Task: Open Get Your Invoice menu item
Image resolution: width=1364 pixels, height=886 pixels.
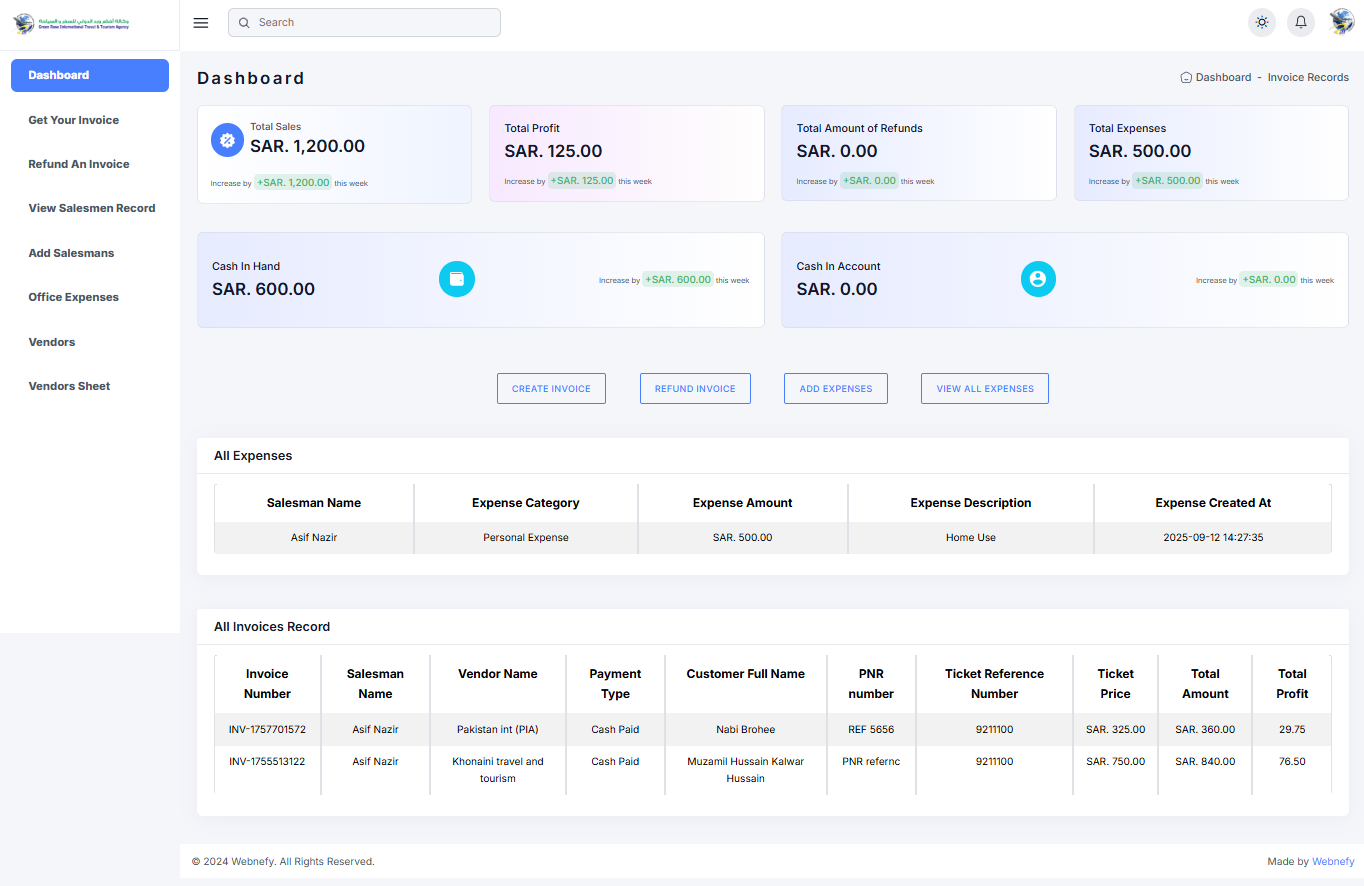Action: tap(74, 120)
